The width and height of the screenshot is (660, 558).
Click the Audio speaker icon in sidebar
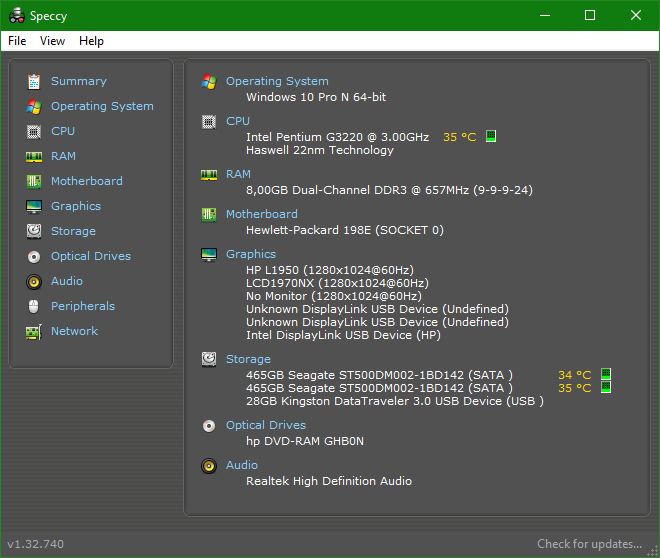[34, 282]
